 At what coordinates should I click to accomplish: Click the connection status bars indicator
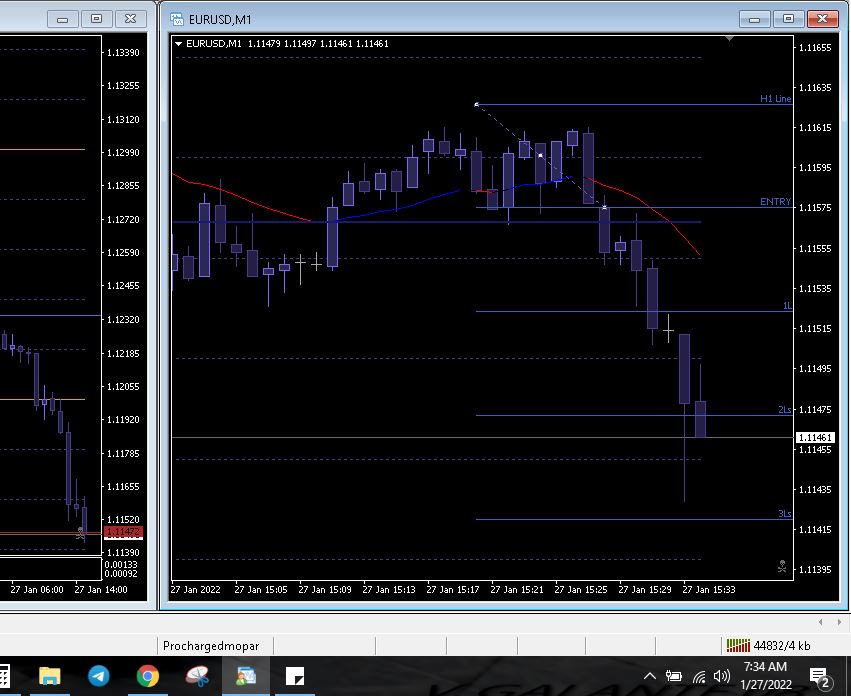(x=738, y=646)
